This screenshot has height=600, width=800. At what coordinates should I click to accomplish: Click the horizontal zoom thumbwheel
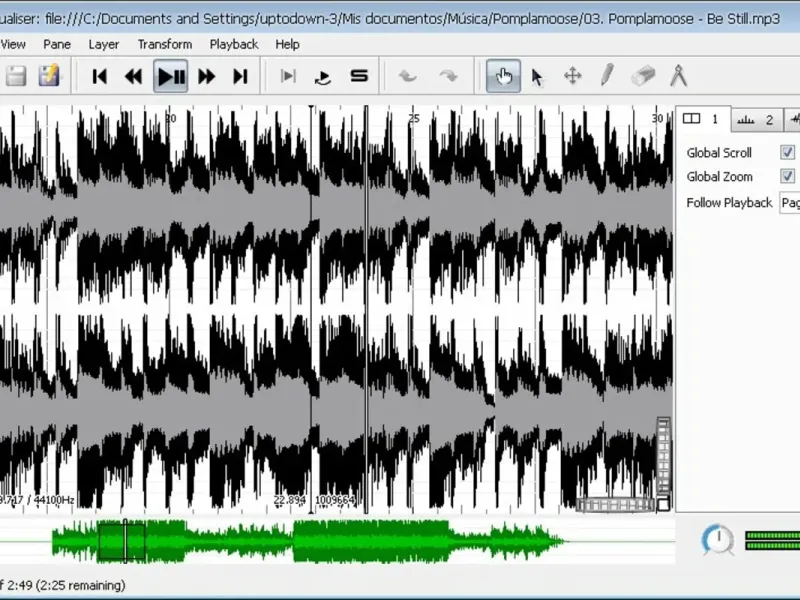click(x=616, y=505)
